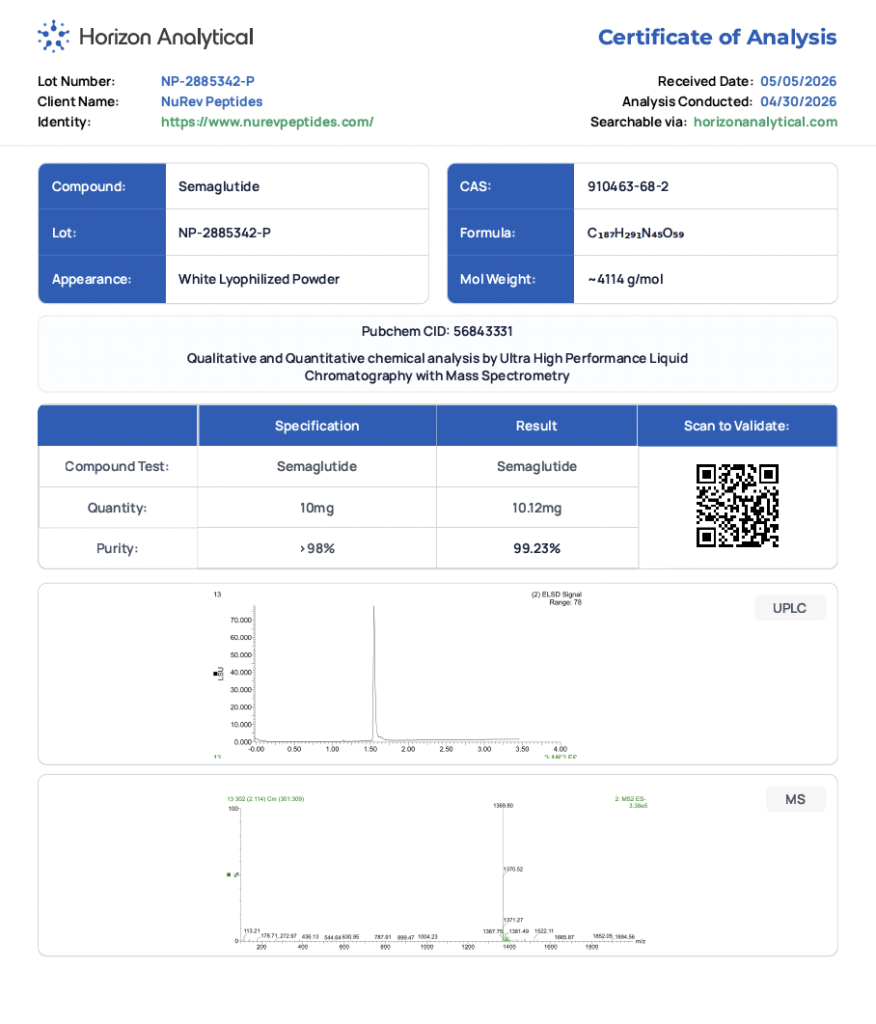Click the Certificate of Analysis heading
This screenshot has height=1024, width=876.
coord(717,37)
